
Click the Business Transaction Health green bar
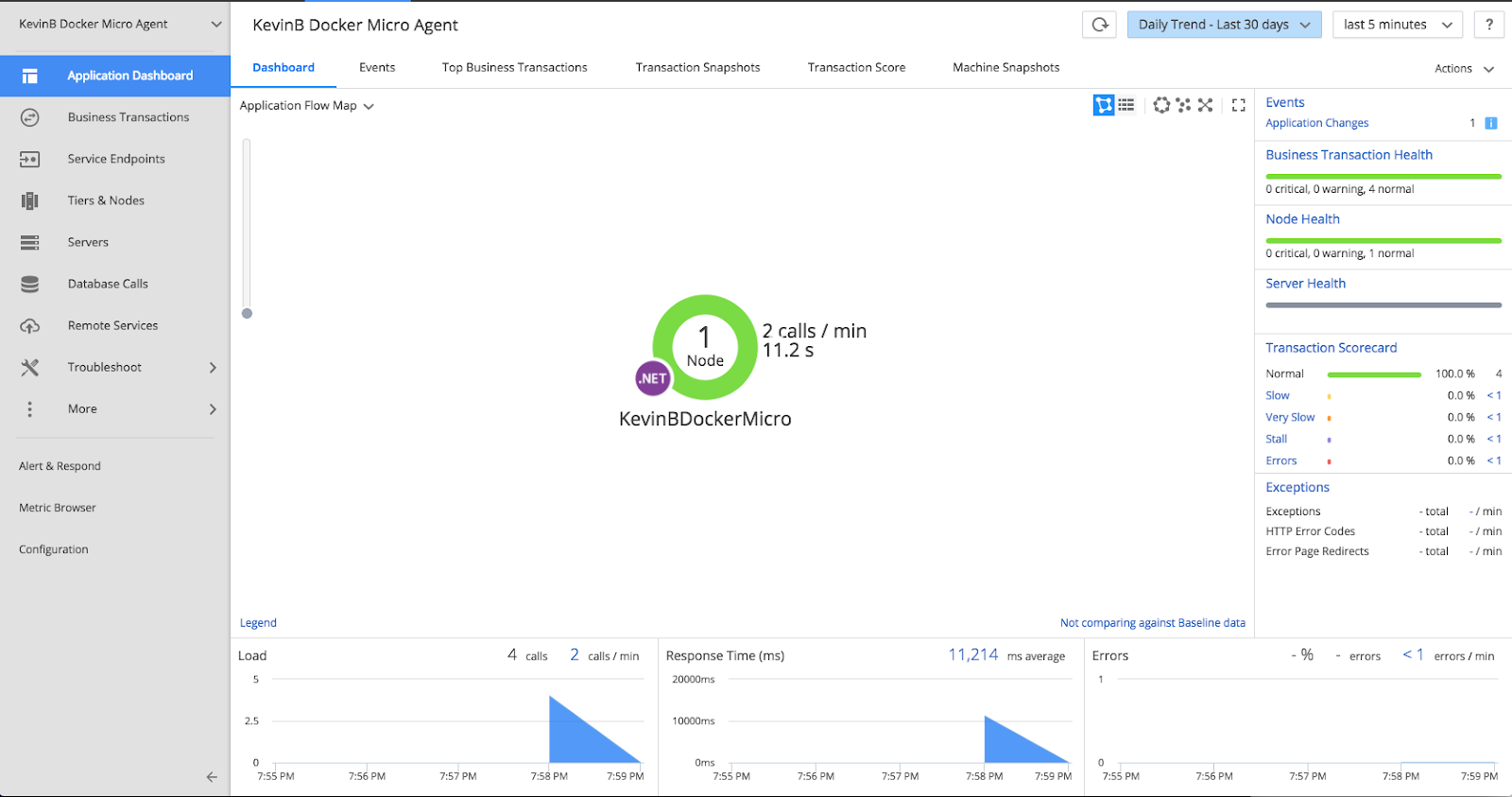[x=1383, y=176]
